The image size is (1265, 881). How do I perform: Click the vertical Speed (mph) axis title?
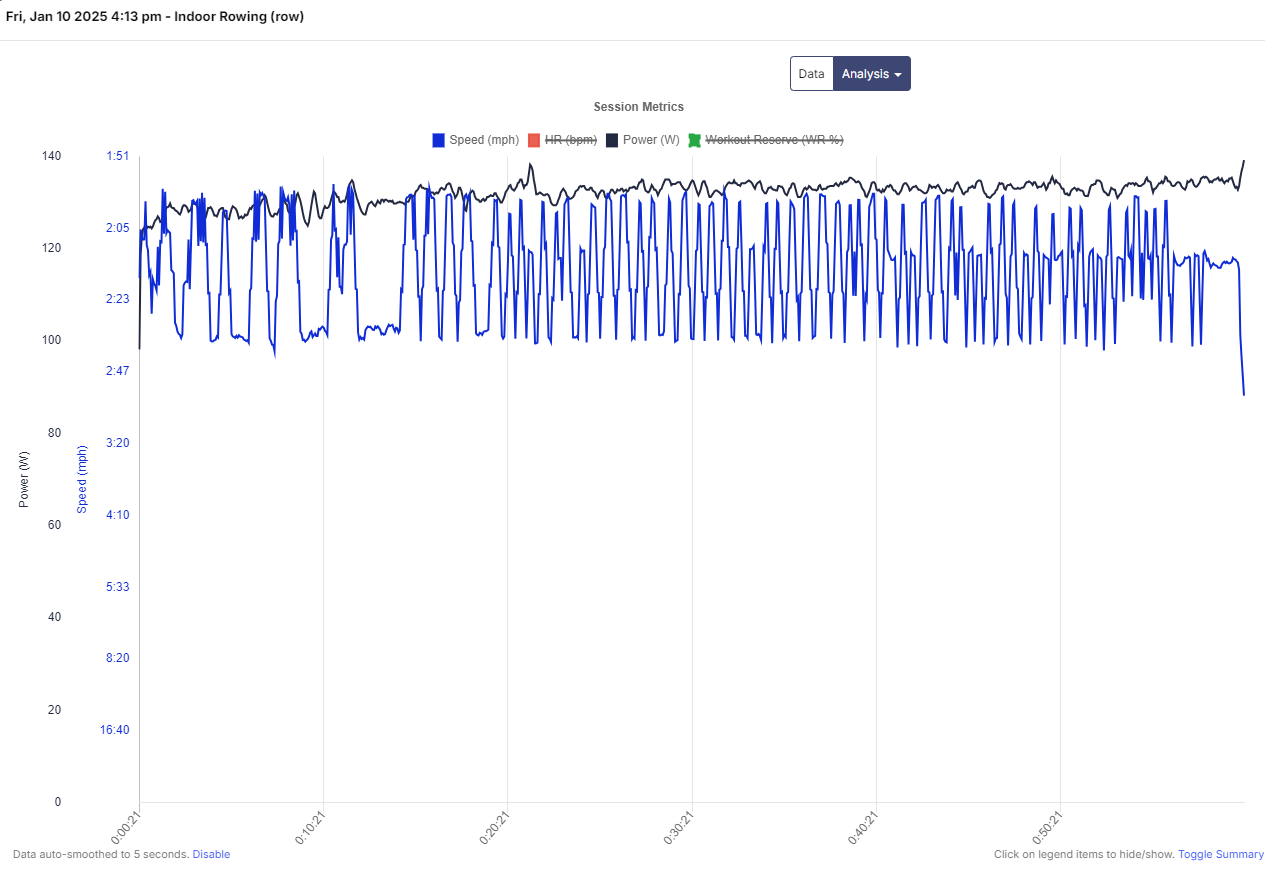(x=83, y=479)
